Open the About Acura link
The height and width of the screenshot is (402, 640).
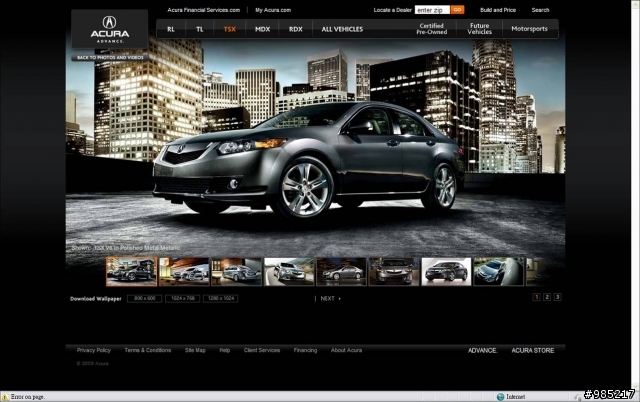[346, 350]
